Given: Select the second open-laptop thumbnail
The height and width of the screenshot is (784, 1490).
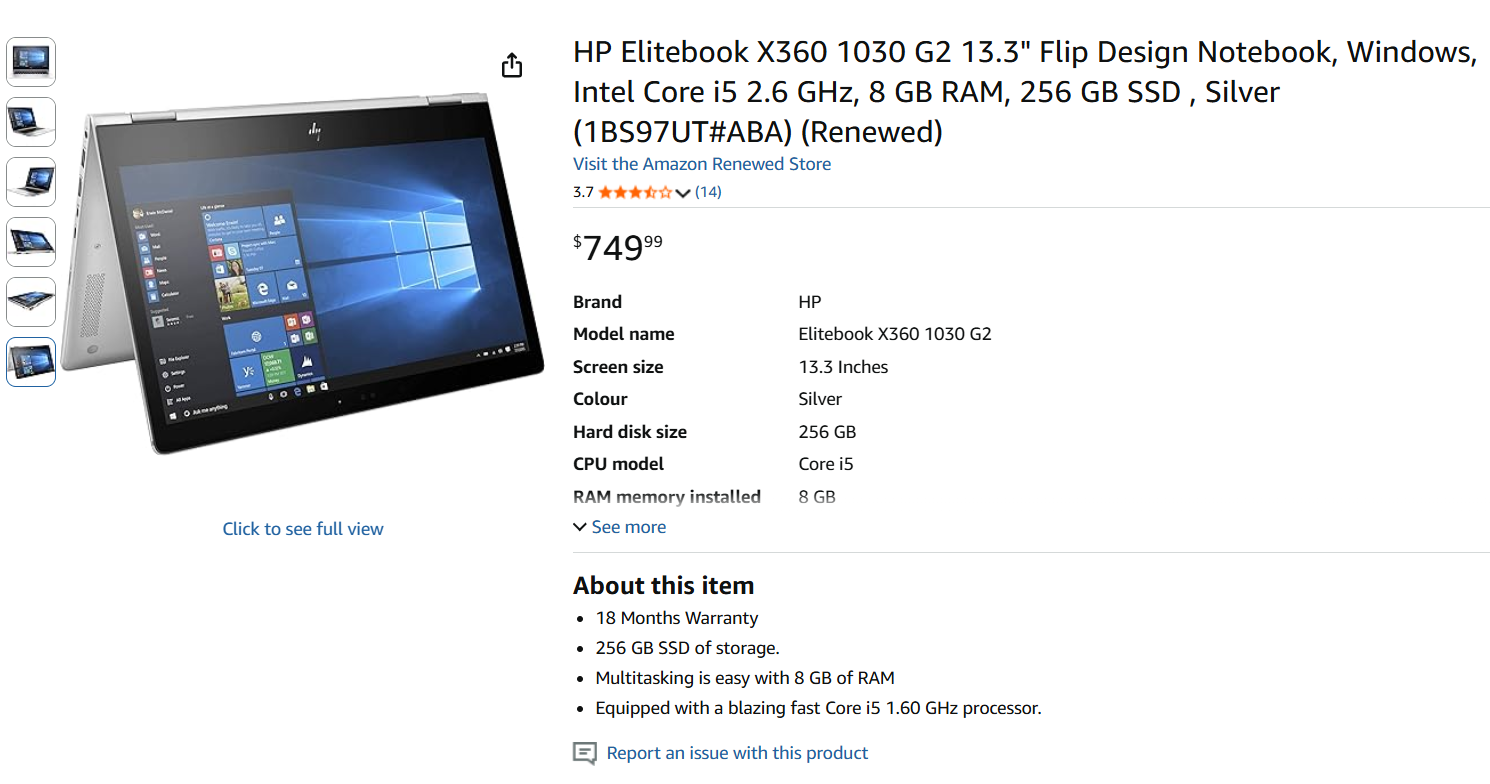Looking at the screenshot, I should tap(30, 121).
